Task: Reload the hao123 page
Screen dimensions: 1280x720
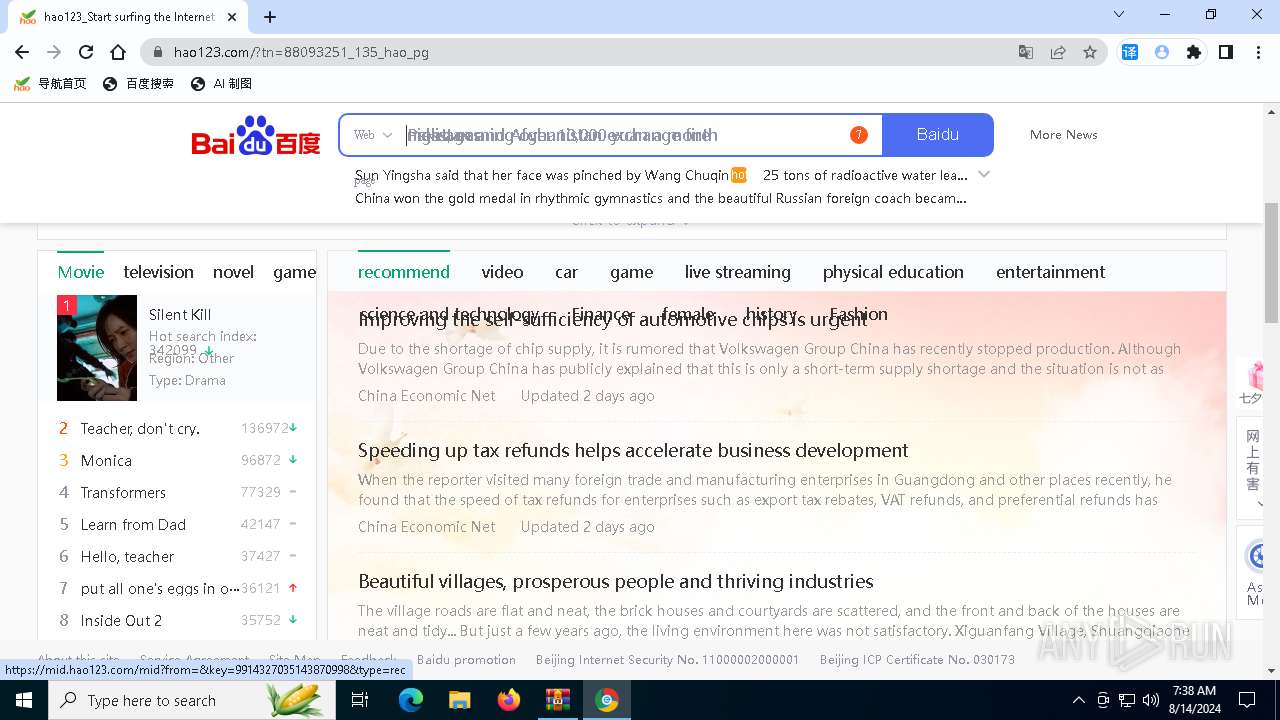Action: tap(86, 52)
